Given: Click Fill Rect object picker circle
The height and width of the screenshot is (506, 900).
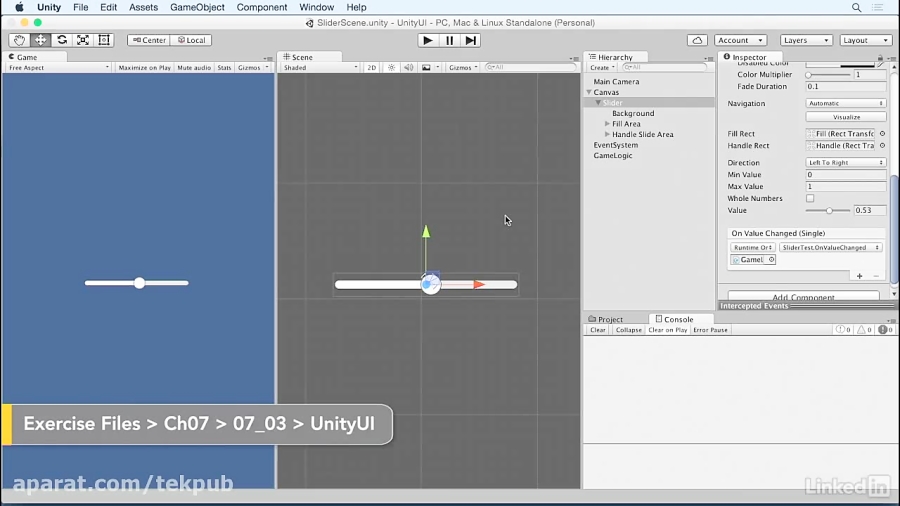Looking at the screenshot, I should pos(882,134).
